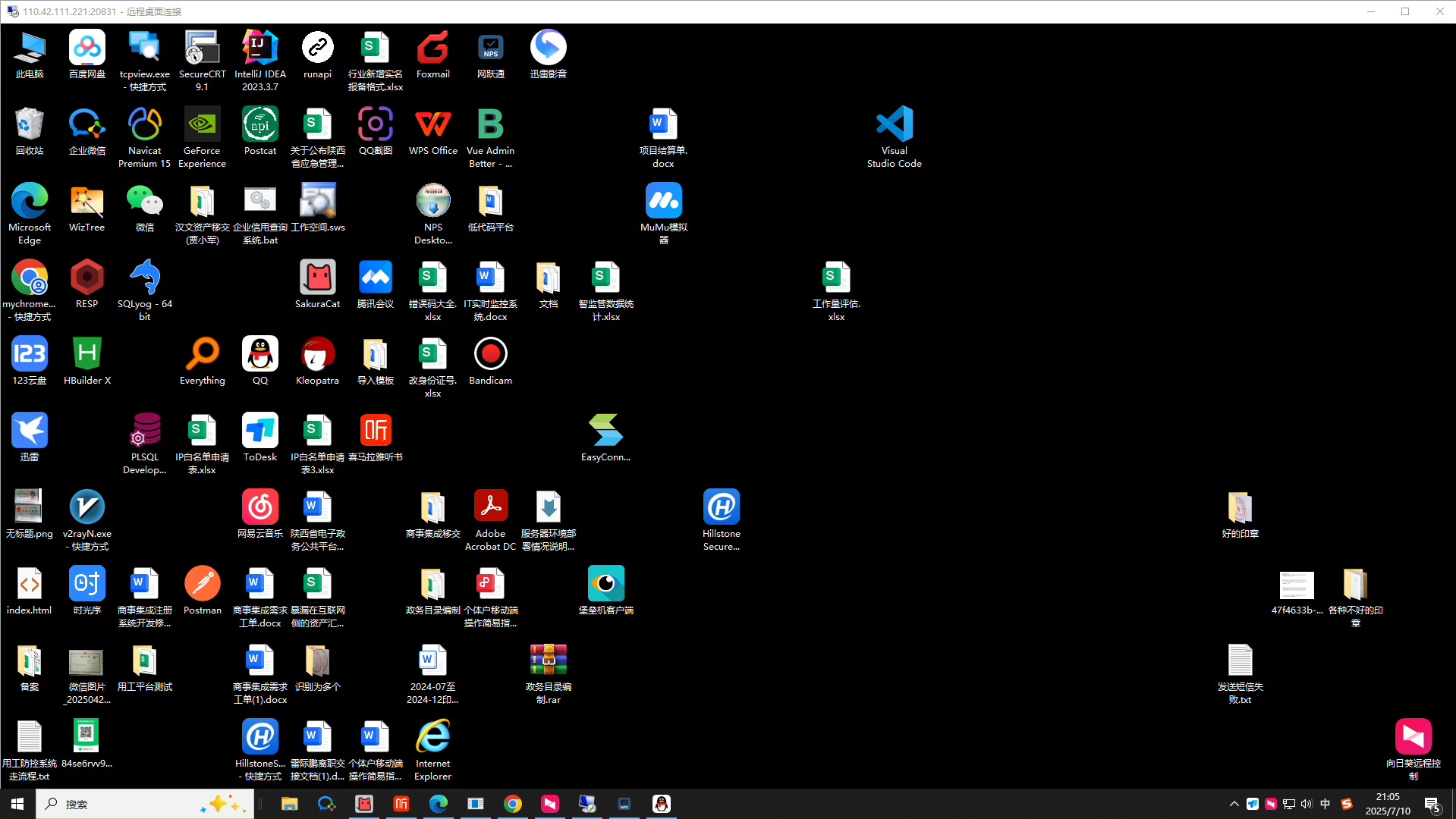This screenshot has height=819, width=1456.
Task: Open the RESP desktop icon
Action: [87, 284]
